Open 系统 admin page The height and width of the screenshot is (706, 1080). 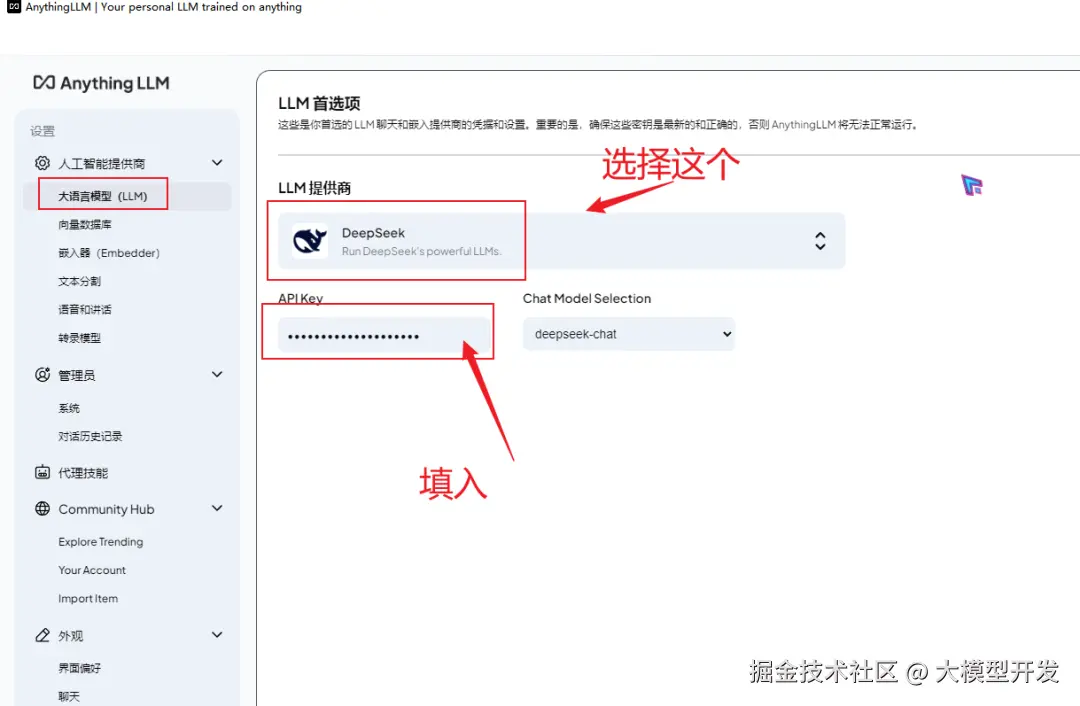tap(69, 408)
